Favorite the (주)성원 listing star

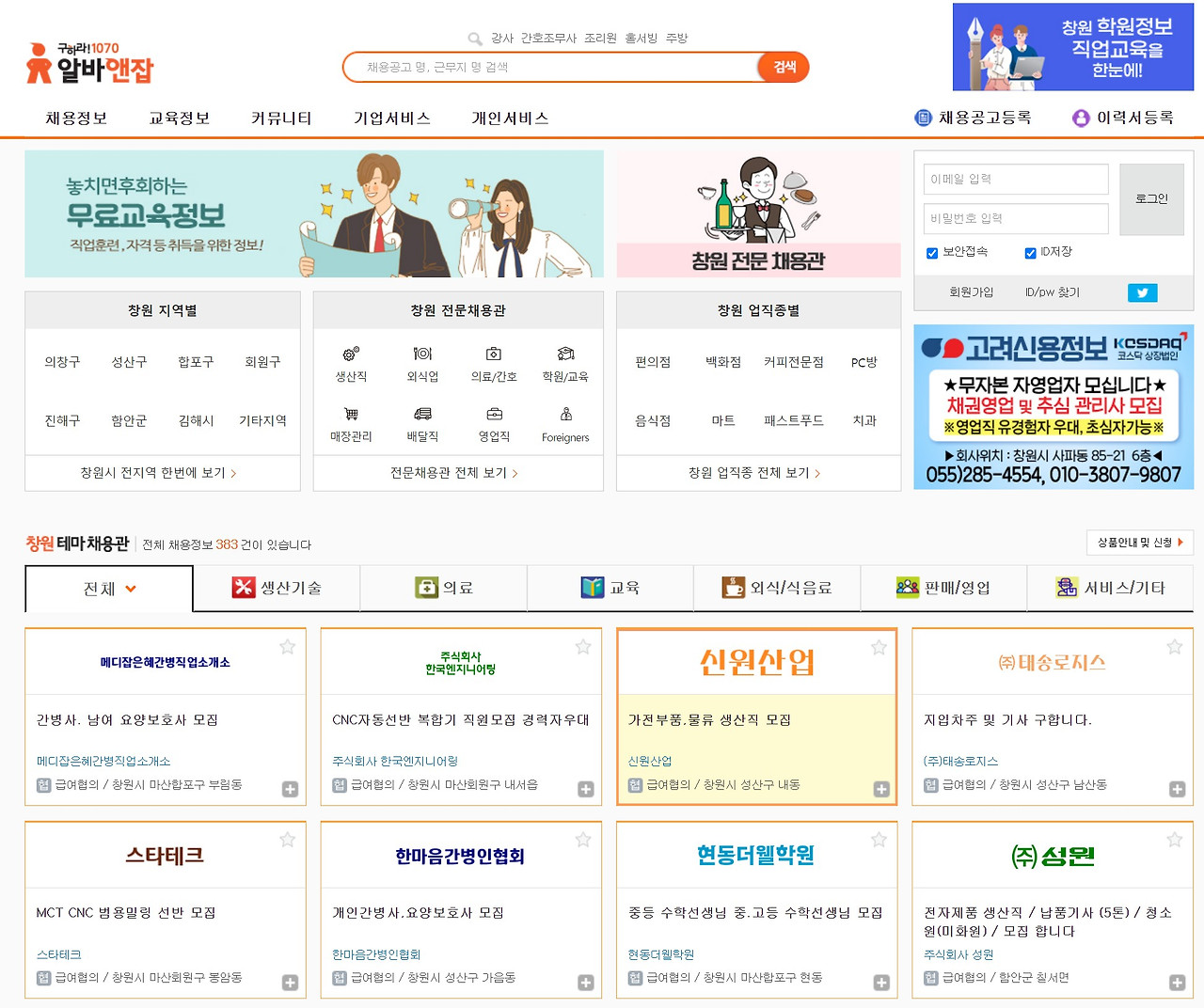[x=1175, y=840]
